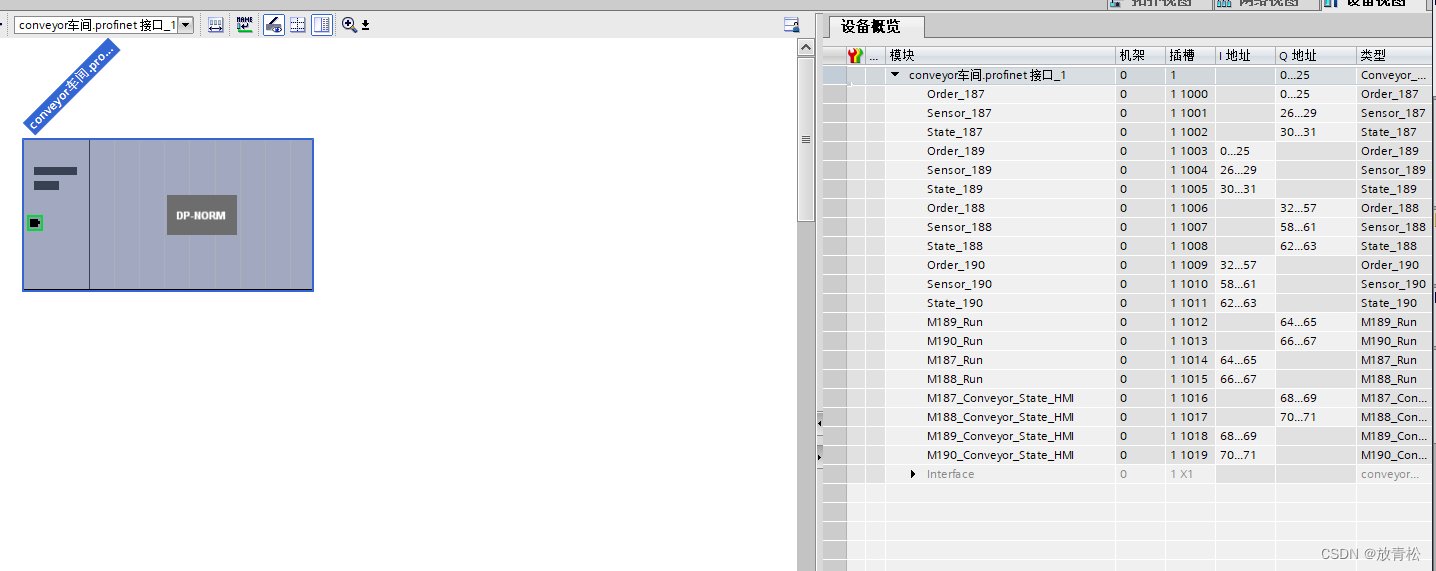Select the M187_Conveyor_State_HMI module row
Viewport: 1436px width, 571px height.
(1129, 398)
